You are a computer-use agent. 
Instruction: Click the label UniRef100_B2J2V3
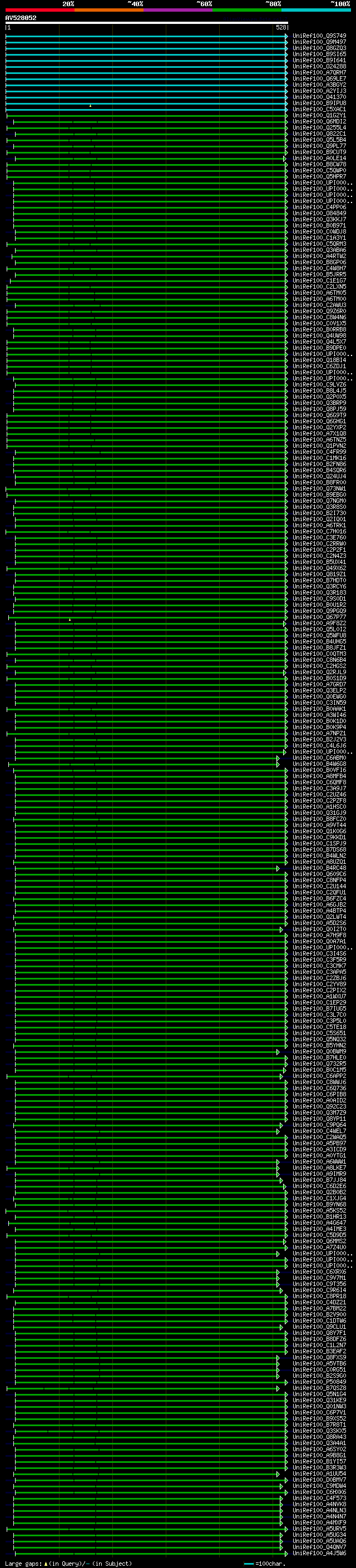[x=319, y=740]
